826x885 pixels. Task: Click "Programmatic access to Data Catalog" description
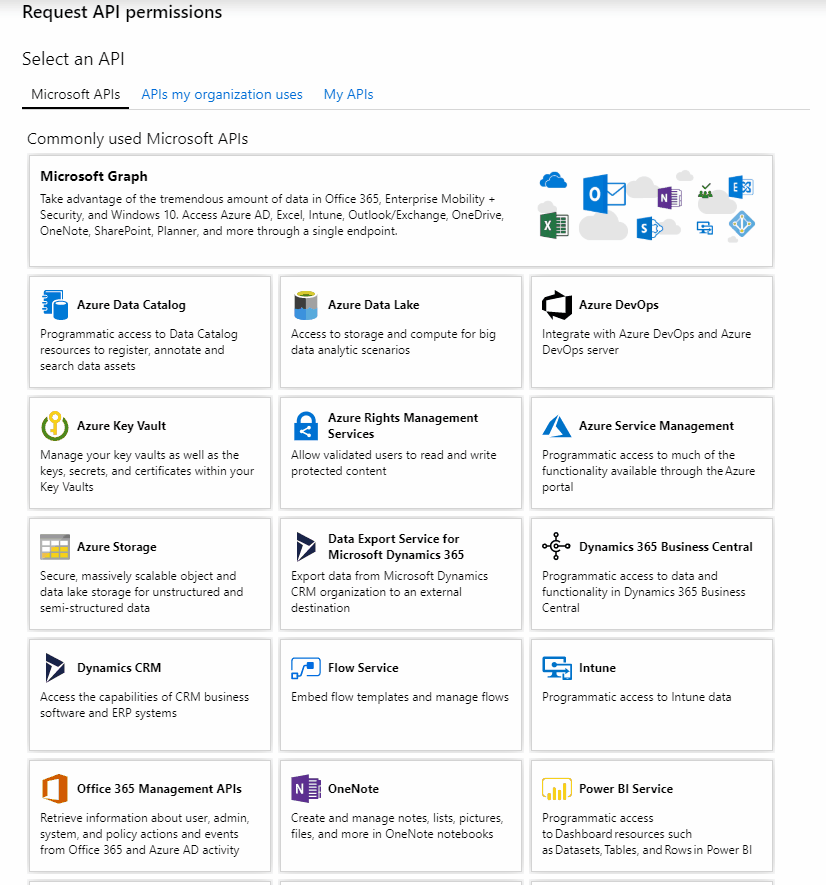pyautogui.click(x=139, y=350)
